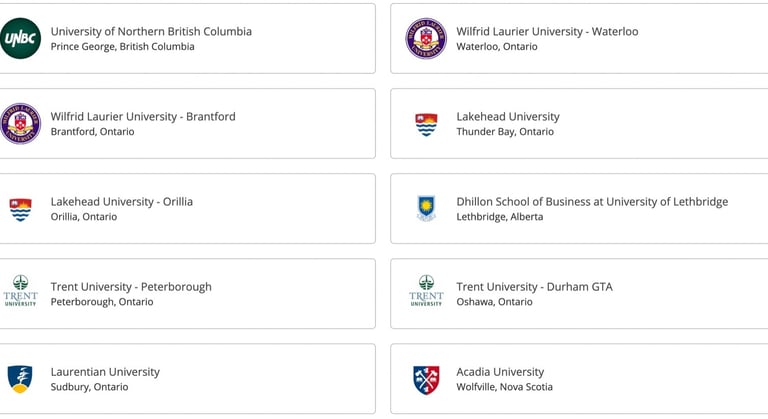The height and width of the screenshot is (419, 768).
Task: Click the Laurentian University shield logo
Action: point(20,379)
